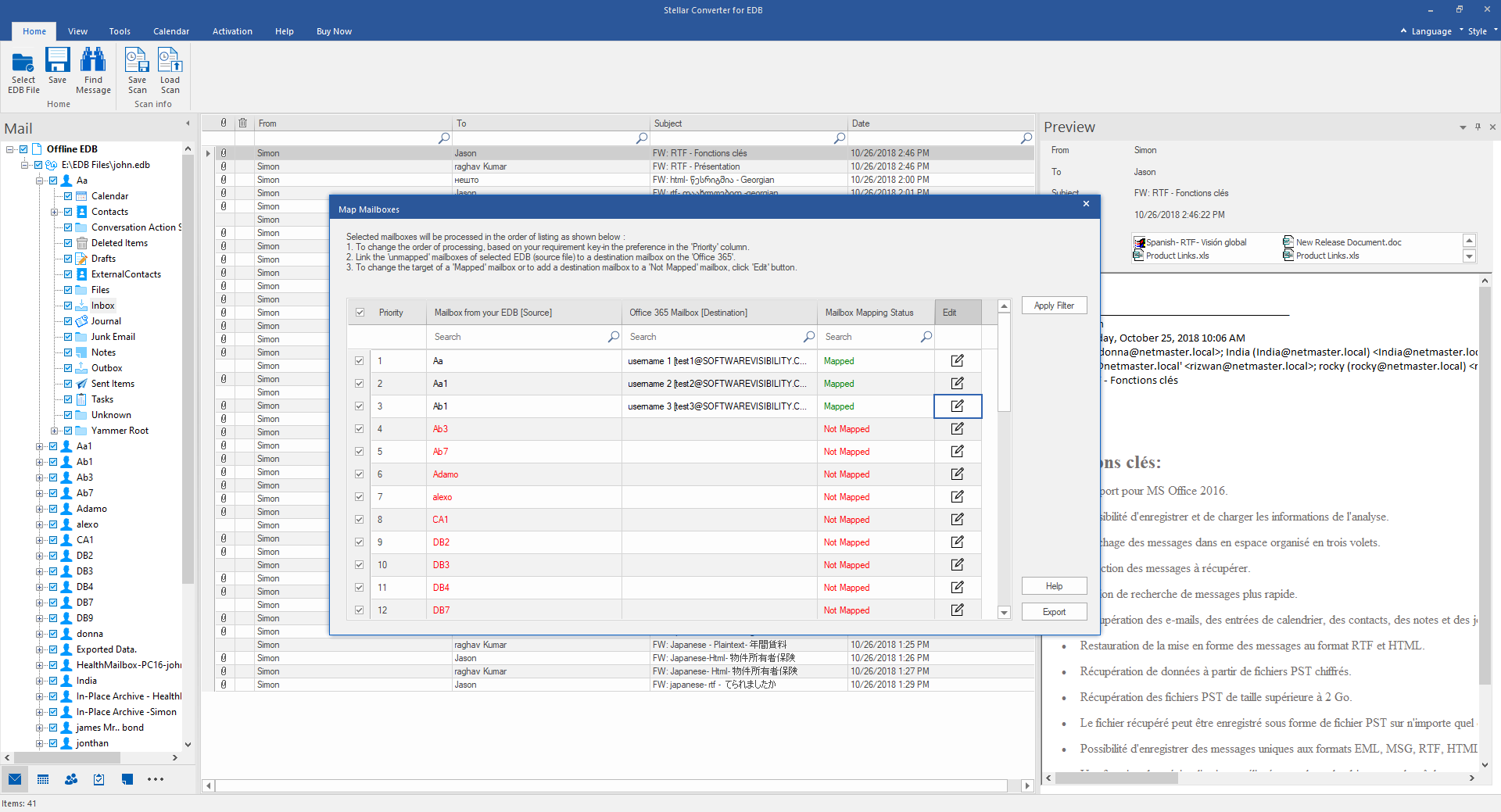Expand the India mailbox node
Image resolution: width=1501 pixels, height=812 pixels.
(x=40, y=681)
